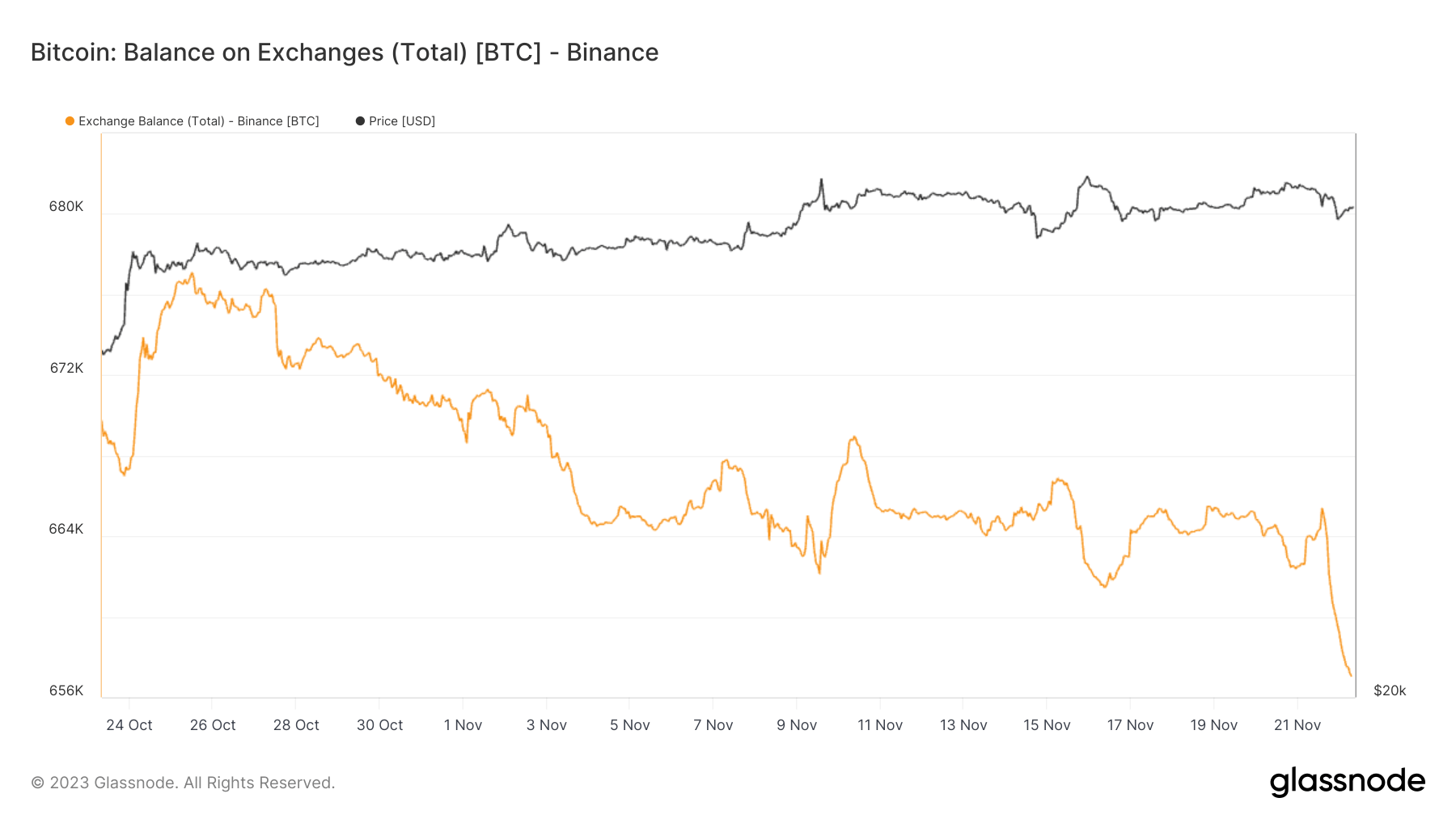Viewport: 1456px width, 819px height.
Task: Click the 664K y-axis label
Action: [x=66, y=529]
